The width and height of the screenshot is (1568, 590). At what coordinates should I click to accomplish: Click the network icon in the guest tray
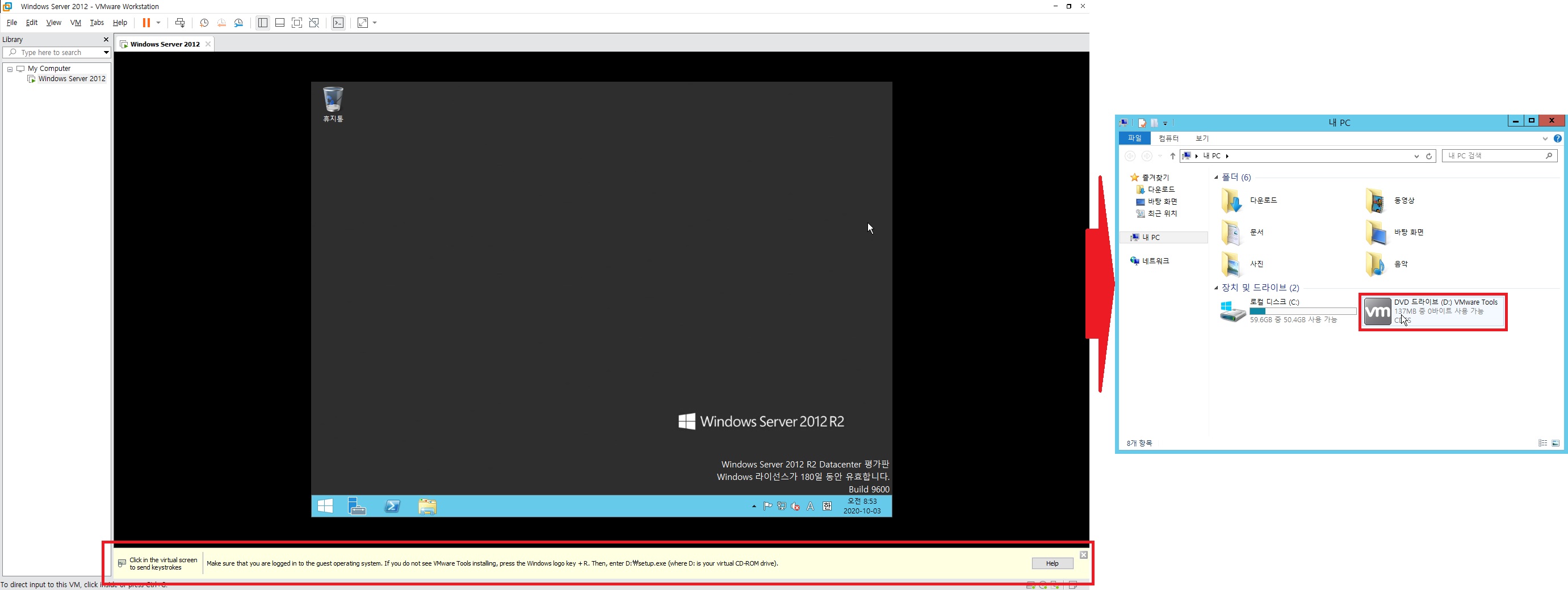(x=782, y=506)
